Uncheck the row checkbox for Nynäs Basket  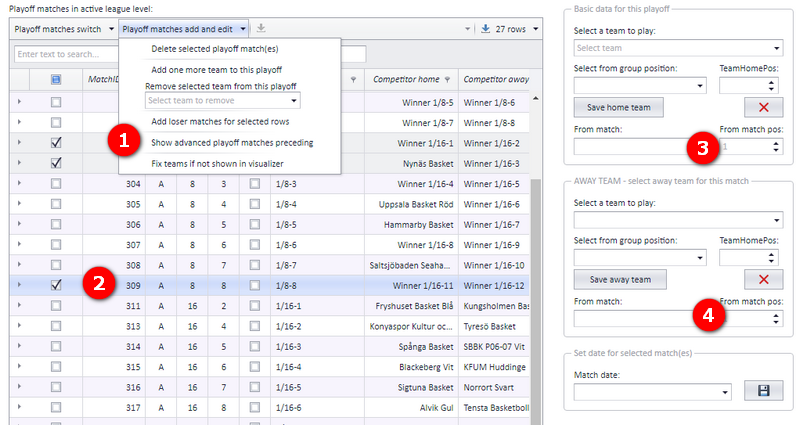(x=56, y=163)
